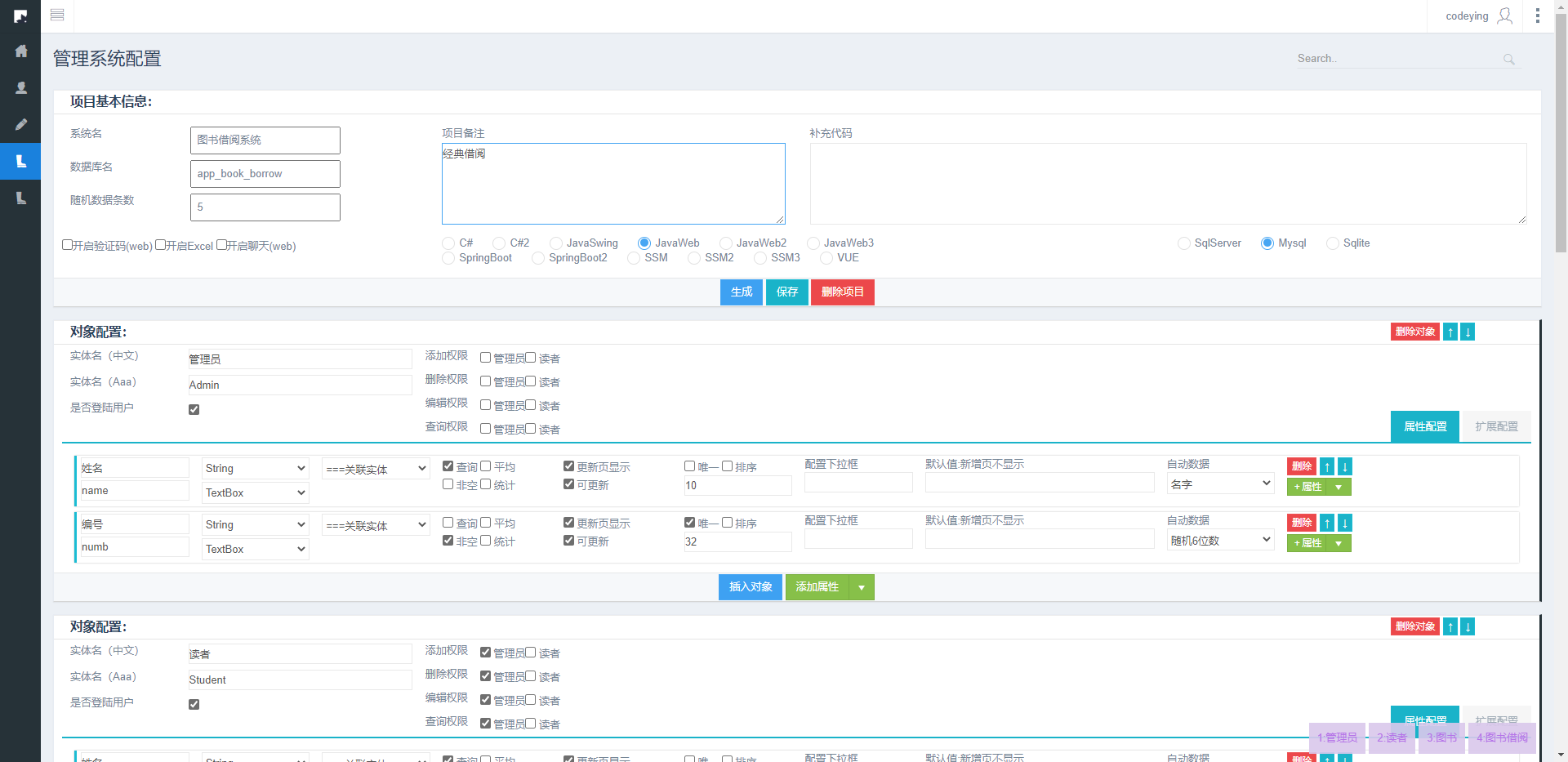Enable the 开启验证码(web) checkbox
Viewport: 1568px width, 762px height.
(x=68, y=245)
